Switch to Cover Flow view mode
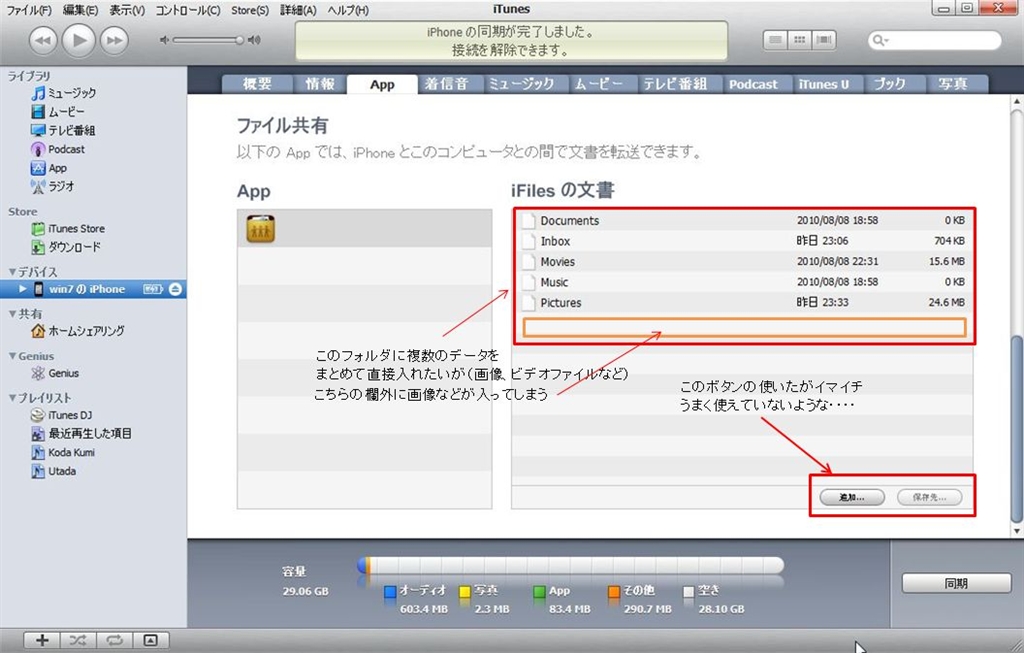 click(824, 40)
